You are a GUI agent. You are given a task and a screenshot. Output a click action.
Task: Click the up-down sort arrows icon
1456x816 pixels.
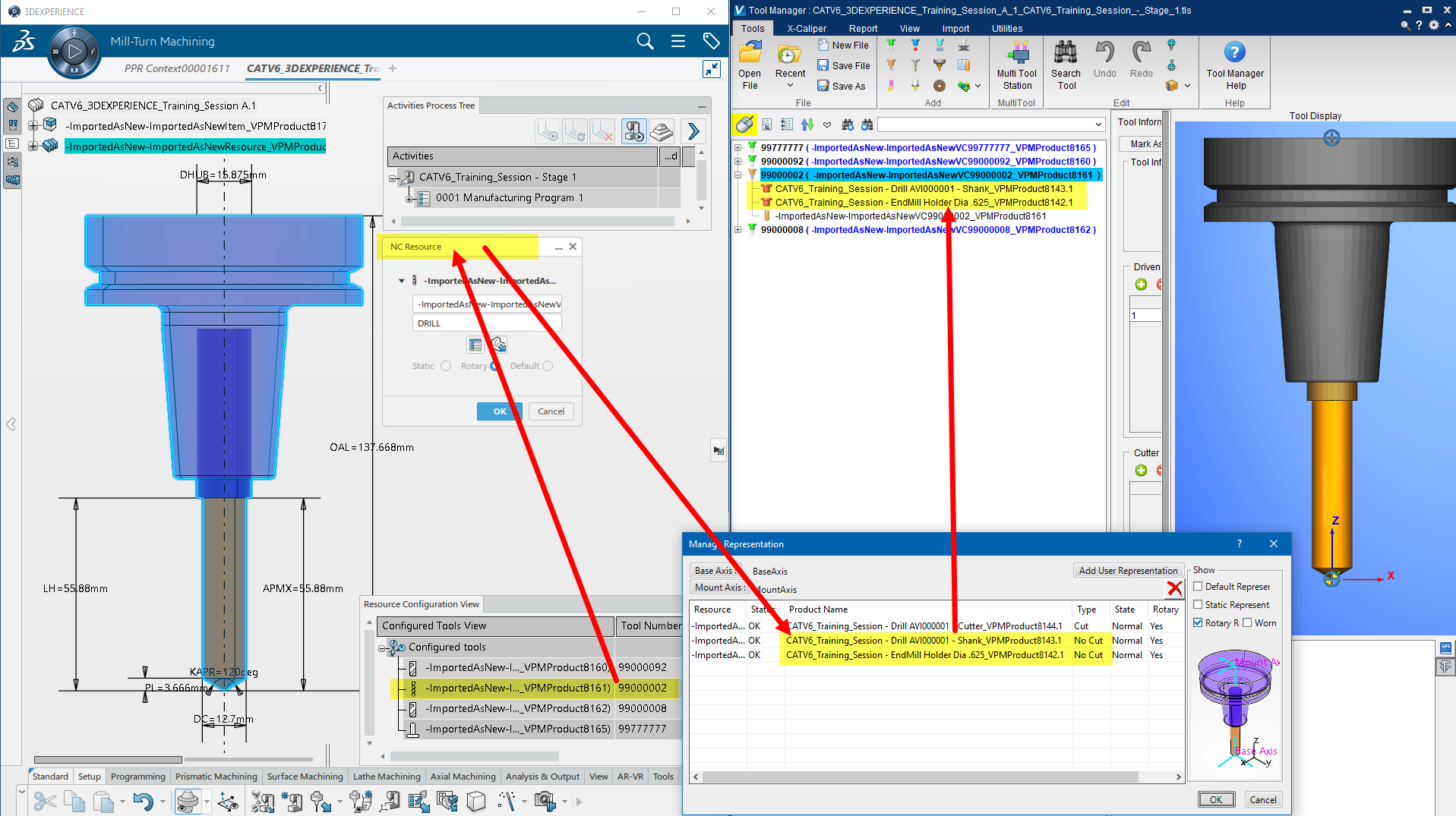807,124
